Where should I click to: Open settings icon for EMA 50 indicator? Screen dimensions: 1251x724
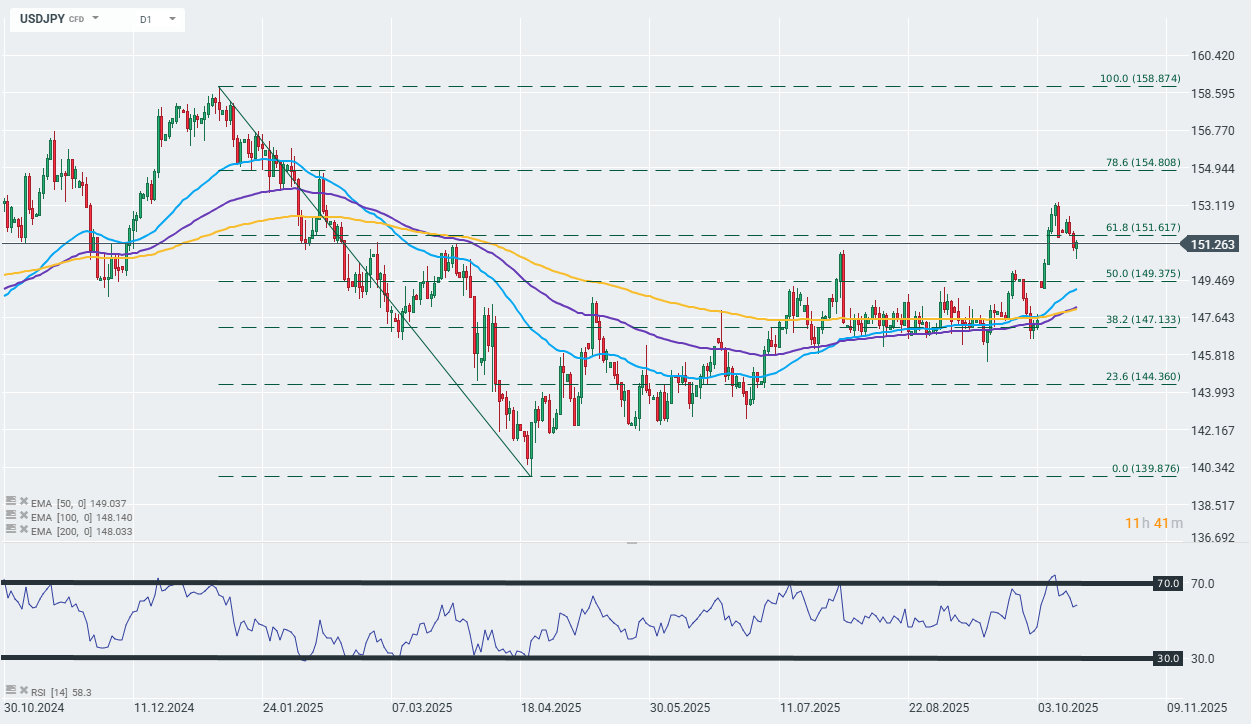pos(10,501)
